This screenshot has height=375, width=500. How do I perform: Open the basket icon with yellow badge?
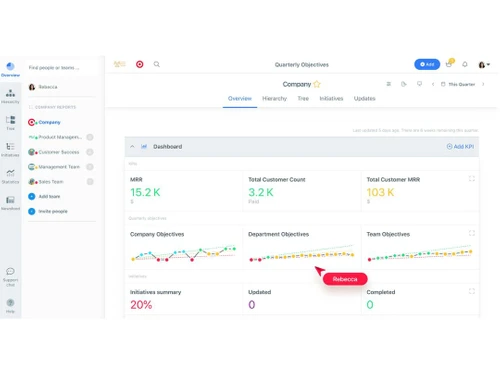coord(449,63)
